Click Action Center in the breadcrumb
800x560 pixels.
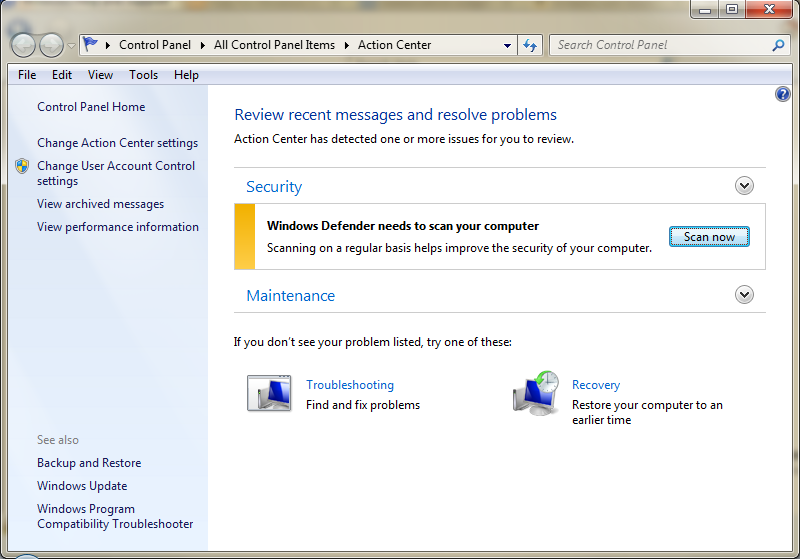(394, 45)
